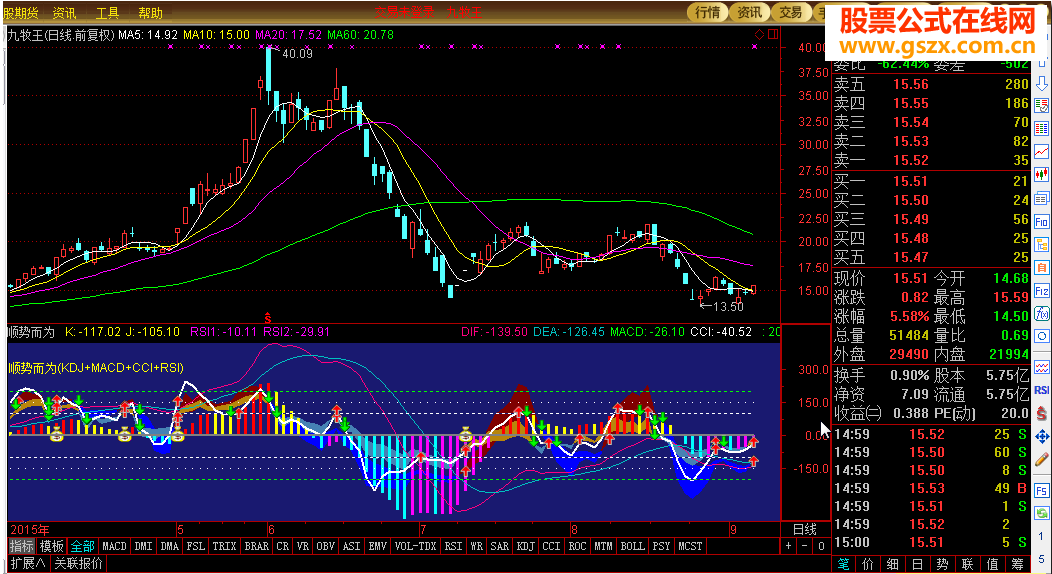1052x574 pixels.
Task: Click the F12 trading icon
Action: [1042, 291]
